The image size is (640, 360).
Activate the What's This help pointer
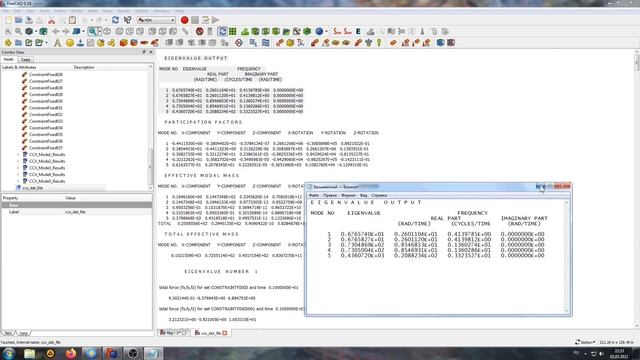(127, 20)
